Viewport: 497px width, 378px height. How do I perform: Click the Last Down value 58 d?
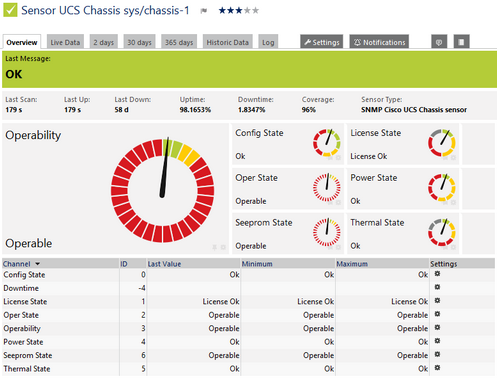click(121, 110)
